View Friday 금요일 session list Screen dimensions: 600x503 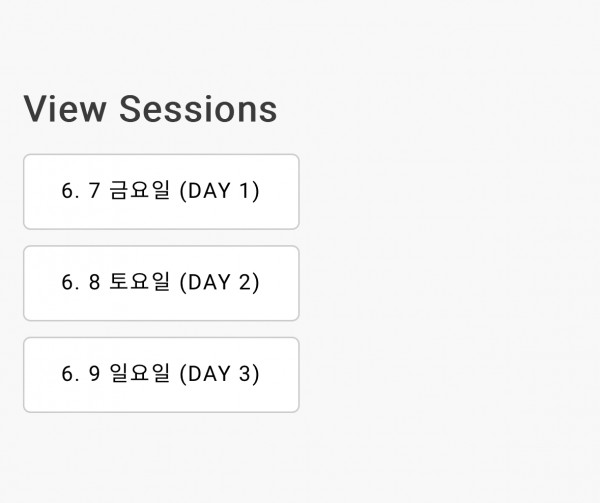pos(161,192)
